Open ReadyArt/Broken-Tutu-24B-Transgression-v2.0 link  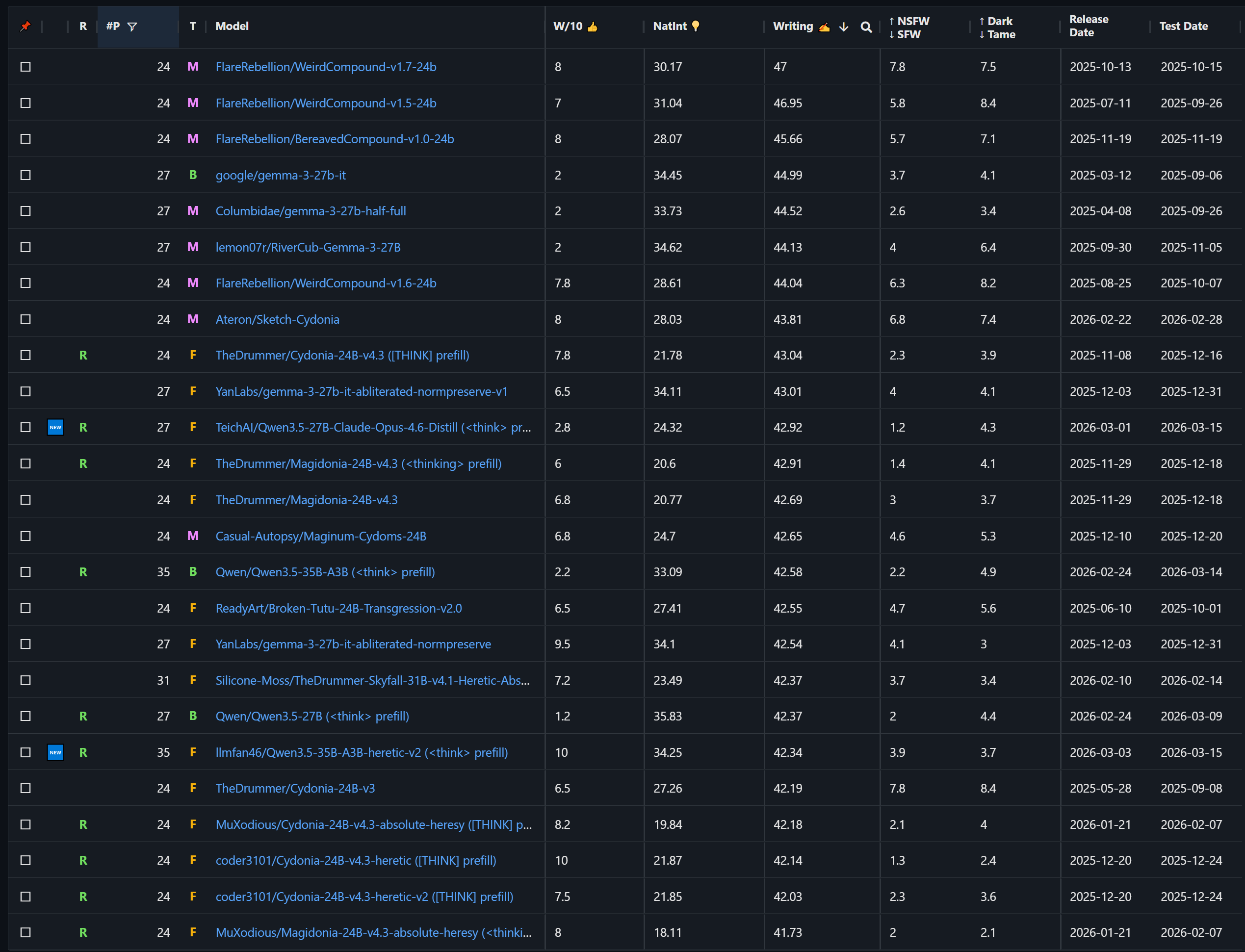(x=338, y=608)
